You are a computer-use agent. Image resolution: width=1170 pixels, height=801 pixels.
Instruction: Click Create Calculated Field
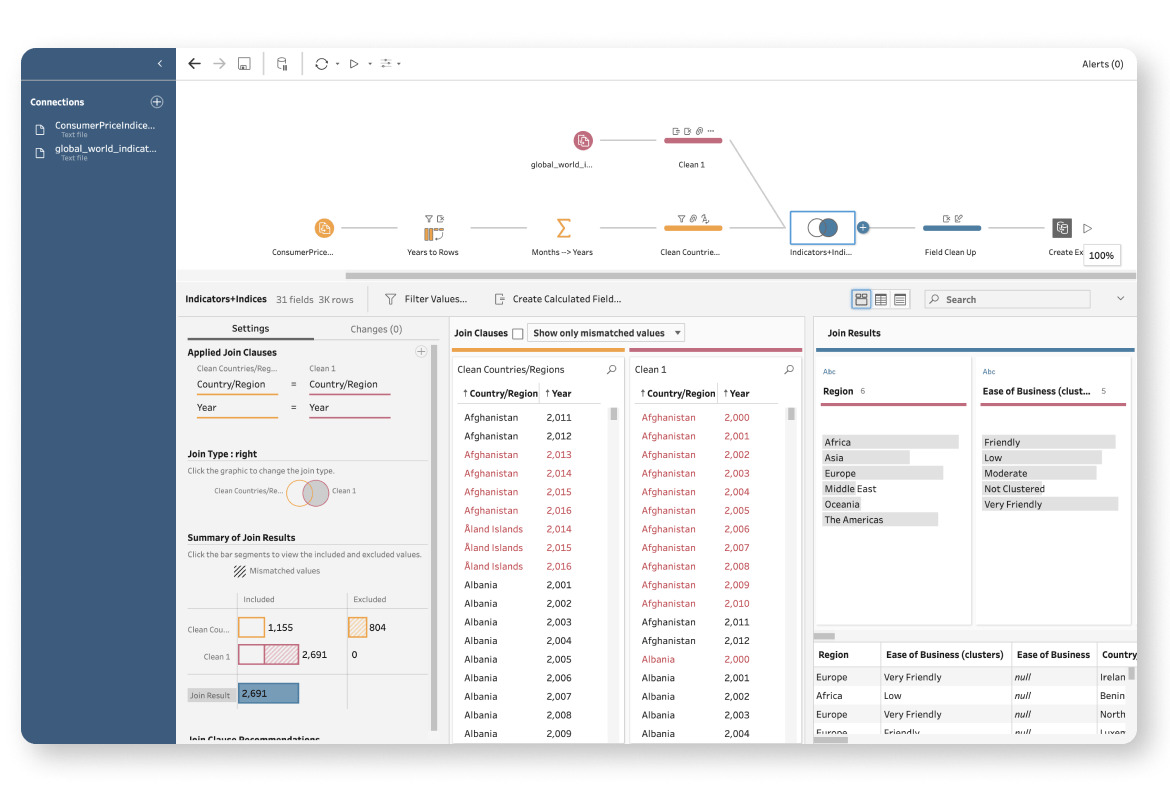point(566,298)
